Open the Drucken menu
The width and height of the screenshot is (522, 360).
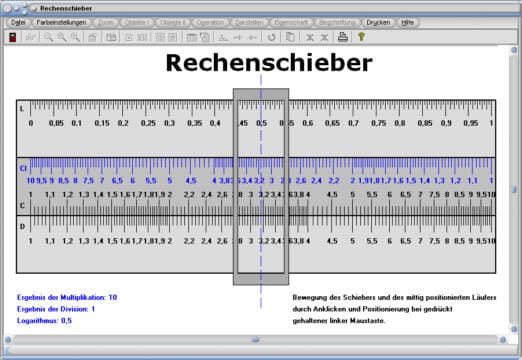click(x=378, y=22)
